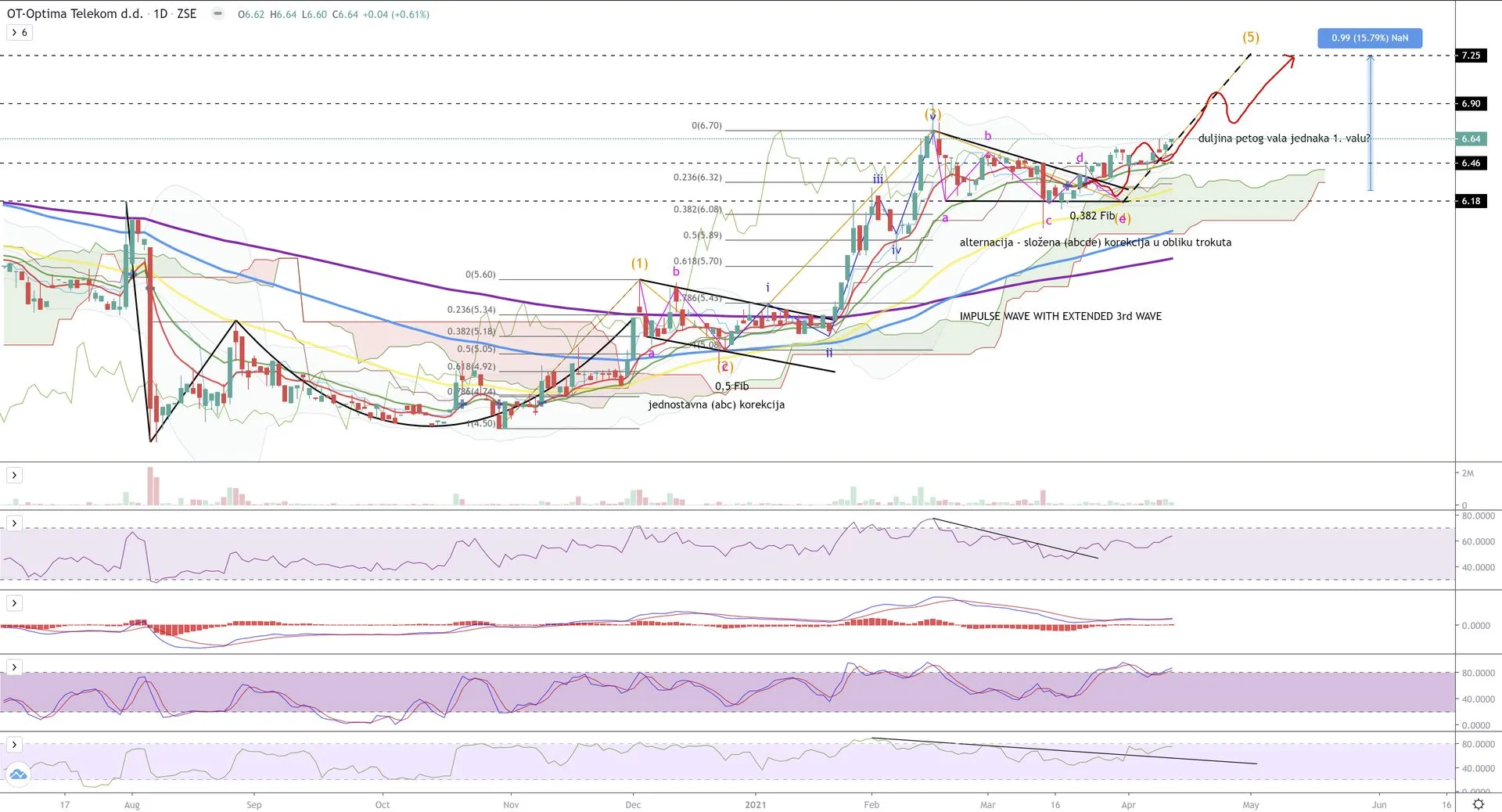Click the 6.18 price level label

1471,201
